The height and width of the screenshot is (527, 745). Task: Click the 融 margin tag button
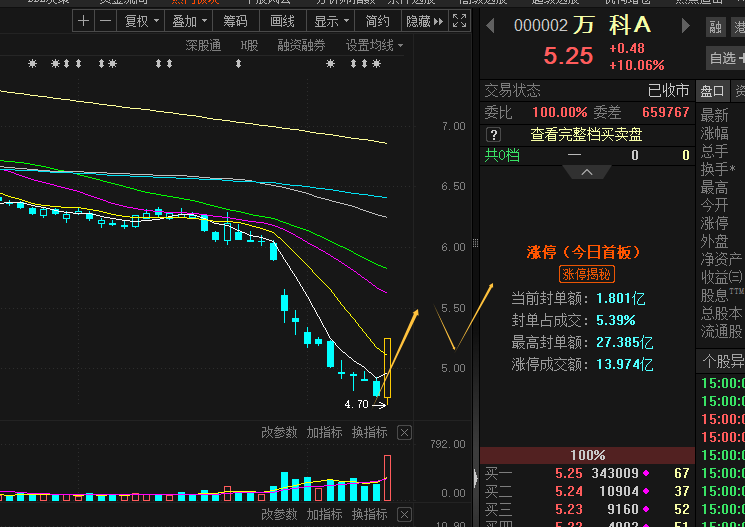716,27
